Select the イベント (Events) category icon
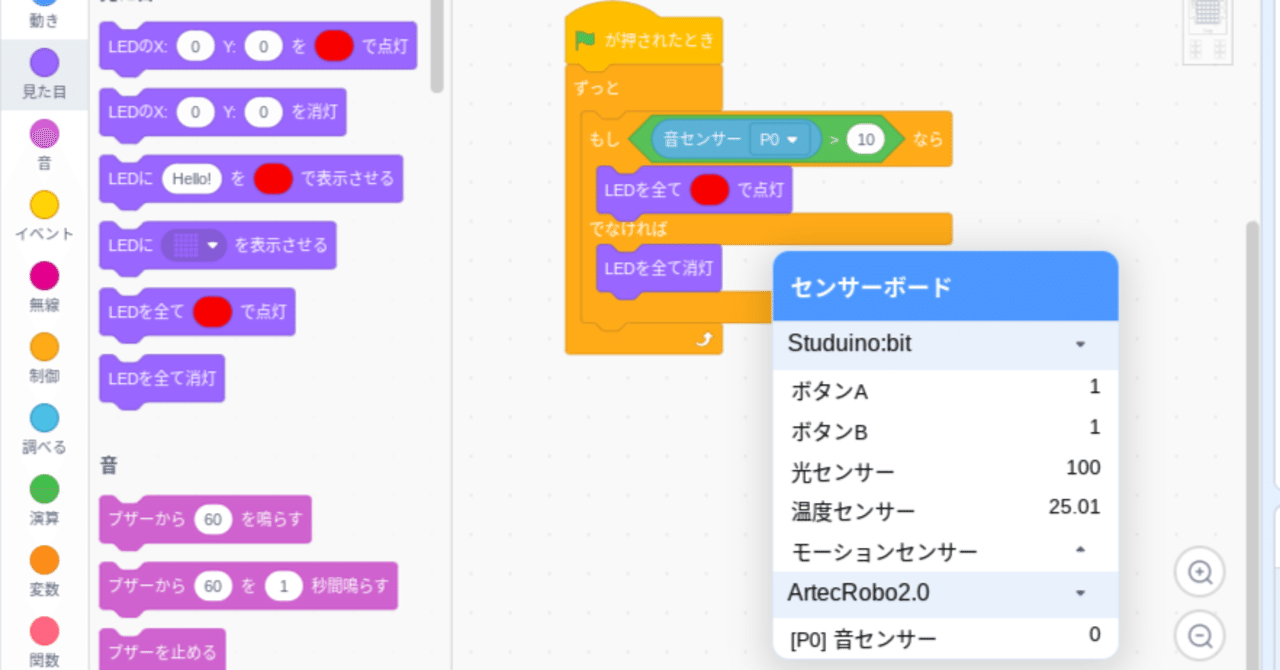Viewport: 1280px width, 670px height. (x=43, y=205)
